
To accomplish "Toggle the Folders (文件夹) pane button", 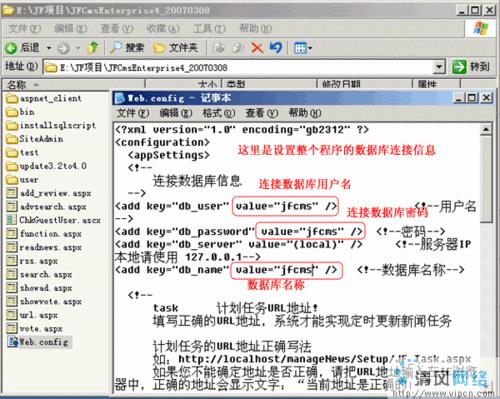I will [175, 48].
